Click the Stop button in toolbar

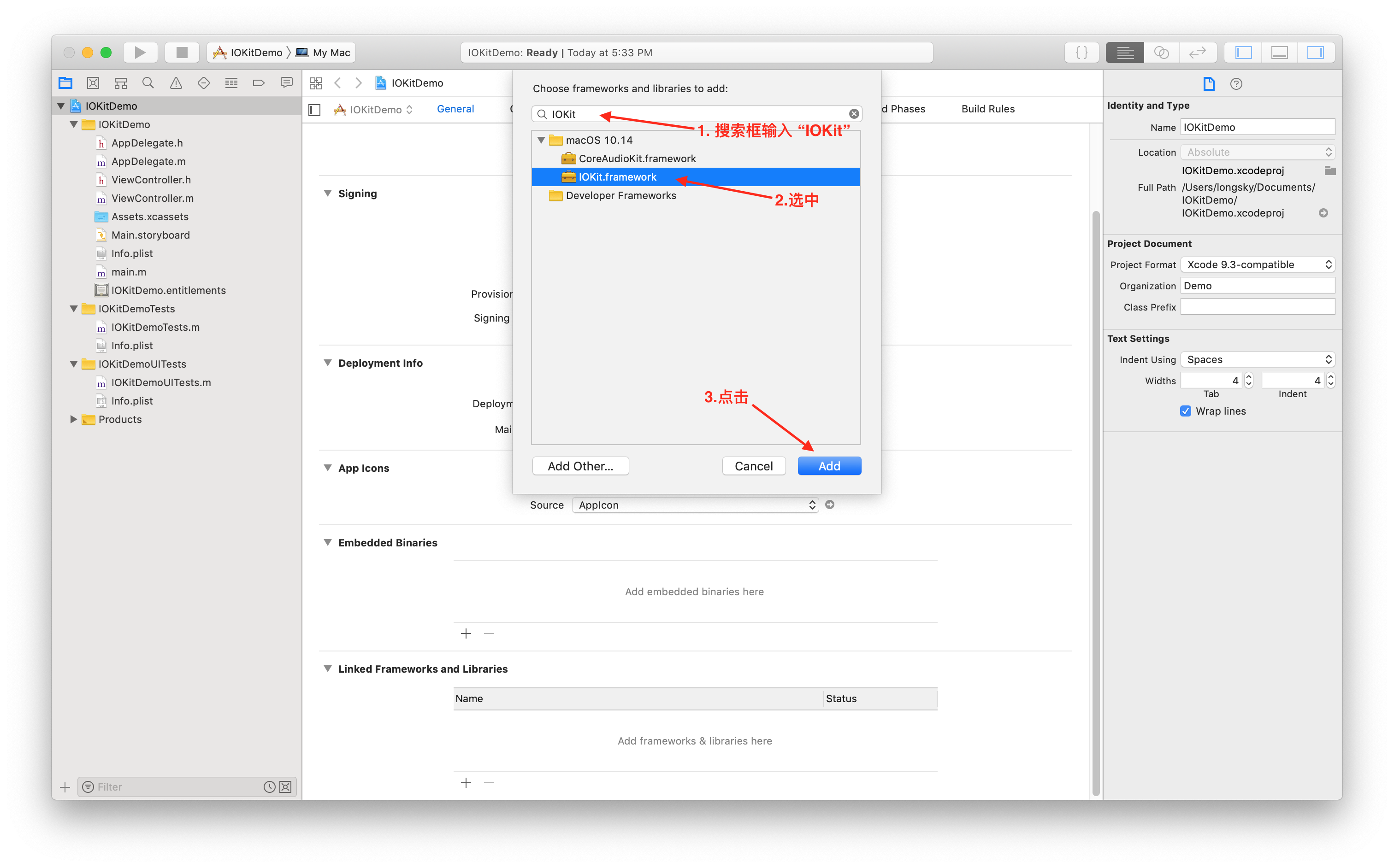tap(182, 52)
